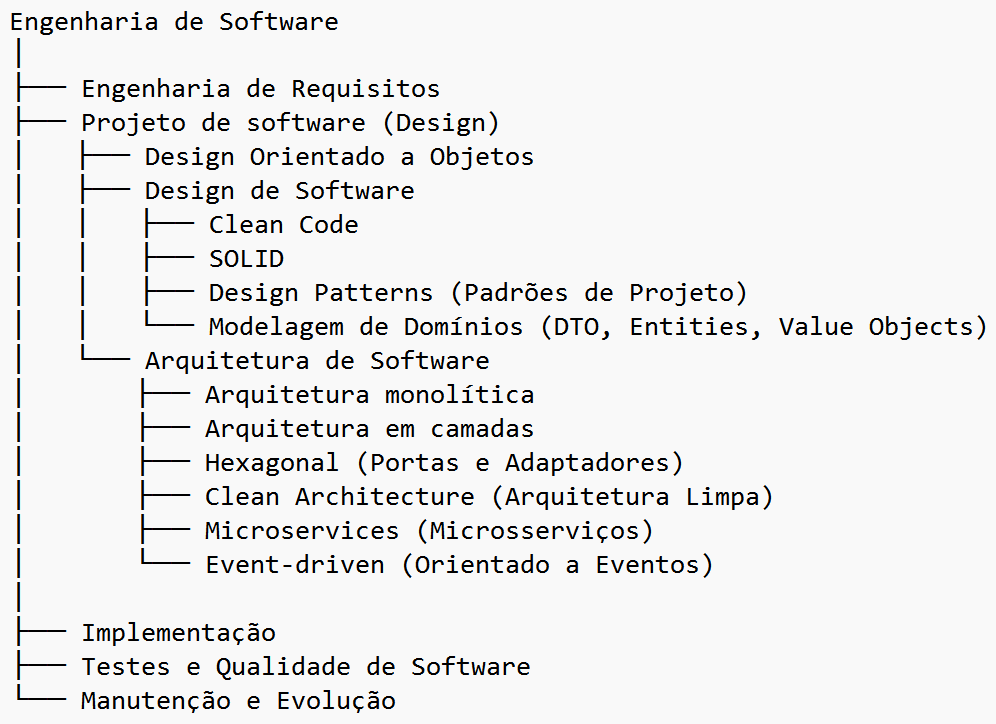
Task: Select Arquitetura em camadas item
Action: point(369,429)
